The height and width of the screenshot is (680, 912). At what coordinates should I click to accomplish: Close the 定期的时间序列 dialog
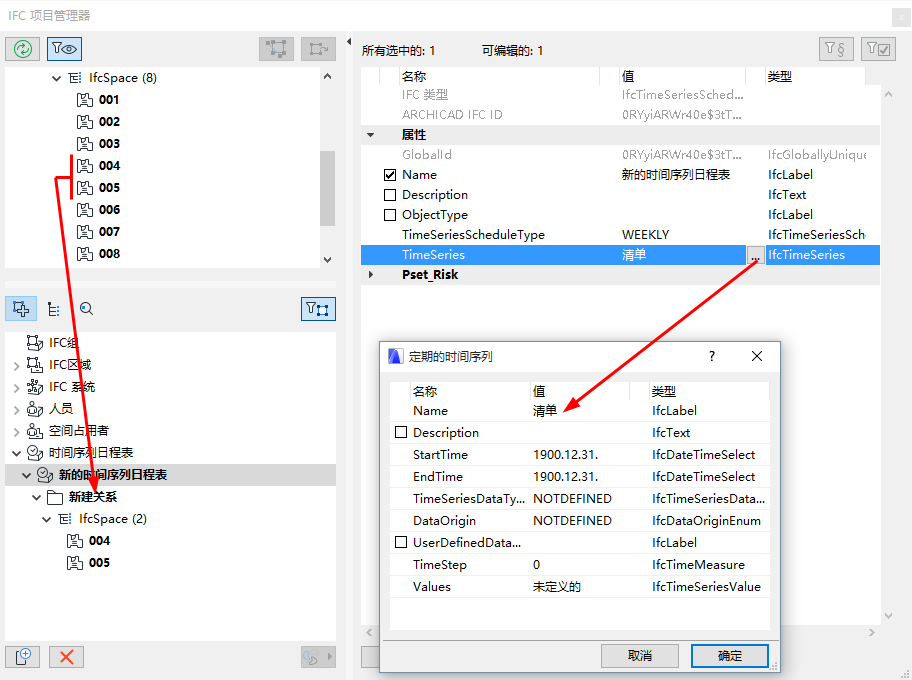coord(757,356)
